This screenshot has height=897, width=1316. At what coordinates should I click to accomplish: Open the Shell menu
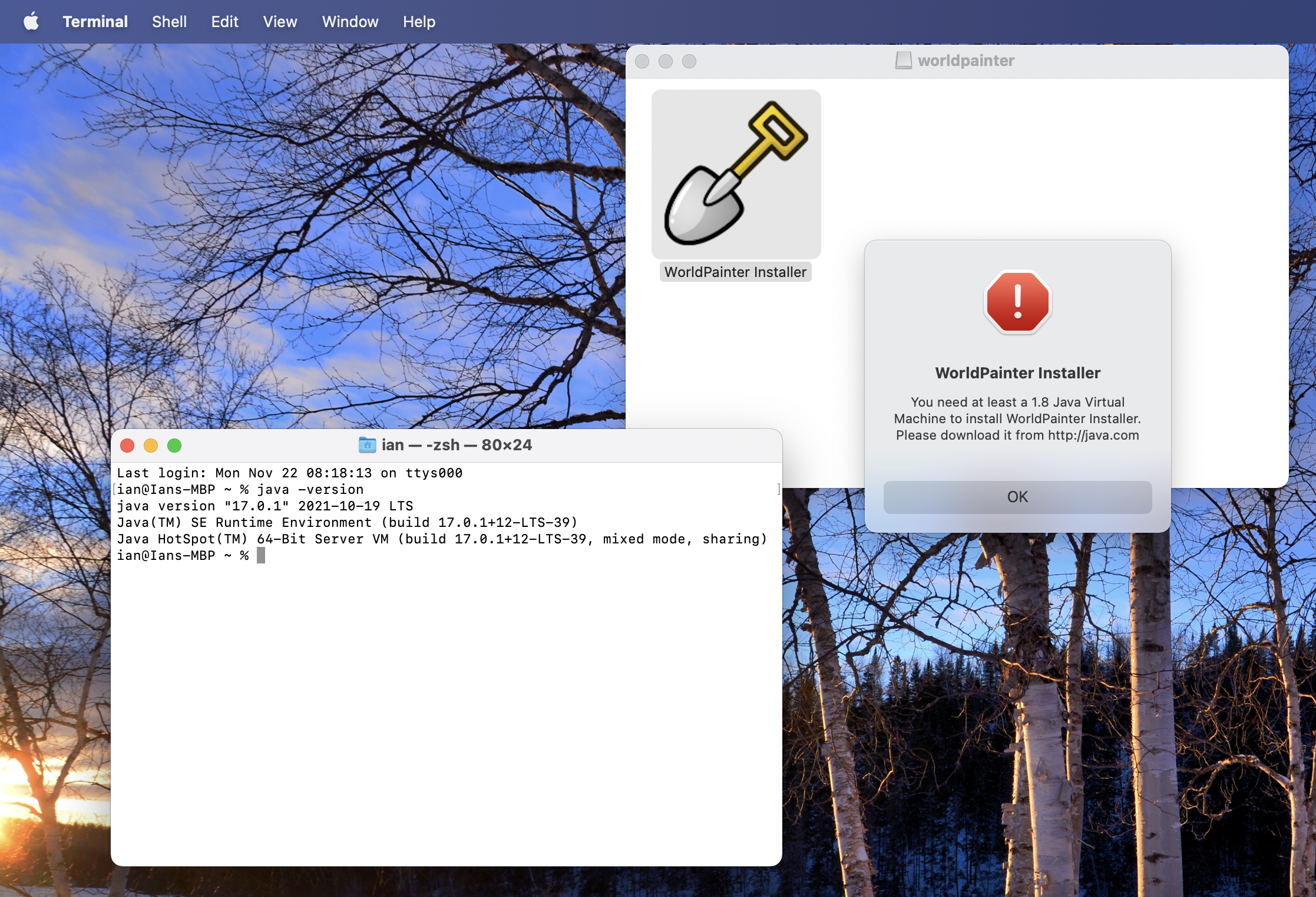point(169,22)
